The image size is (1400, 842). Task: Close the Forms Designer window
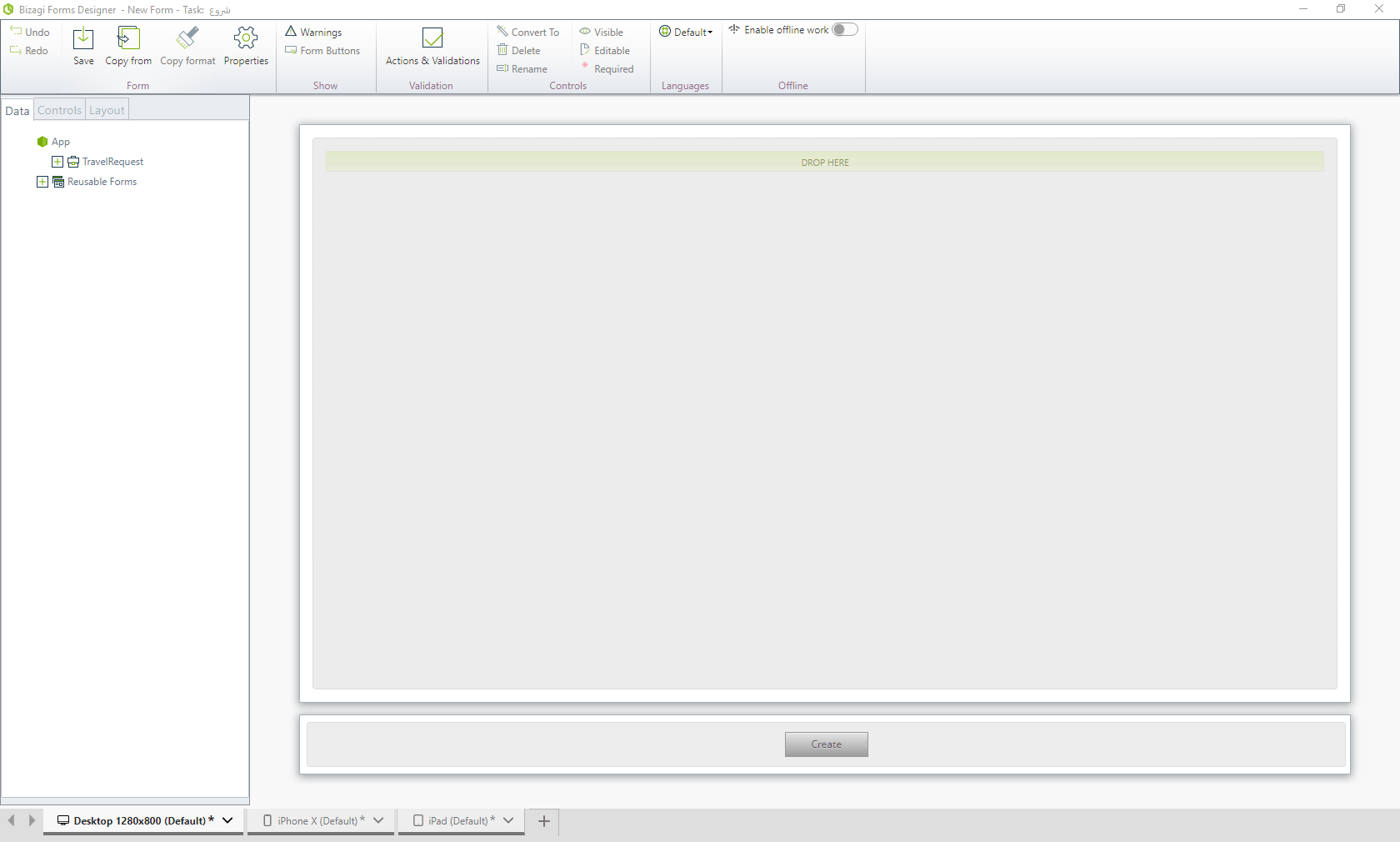(1379, 9)
